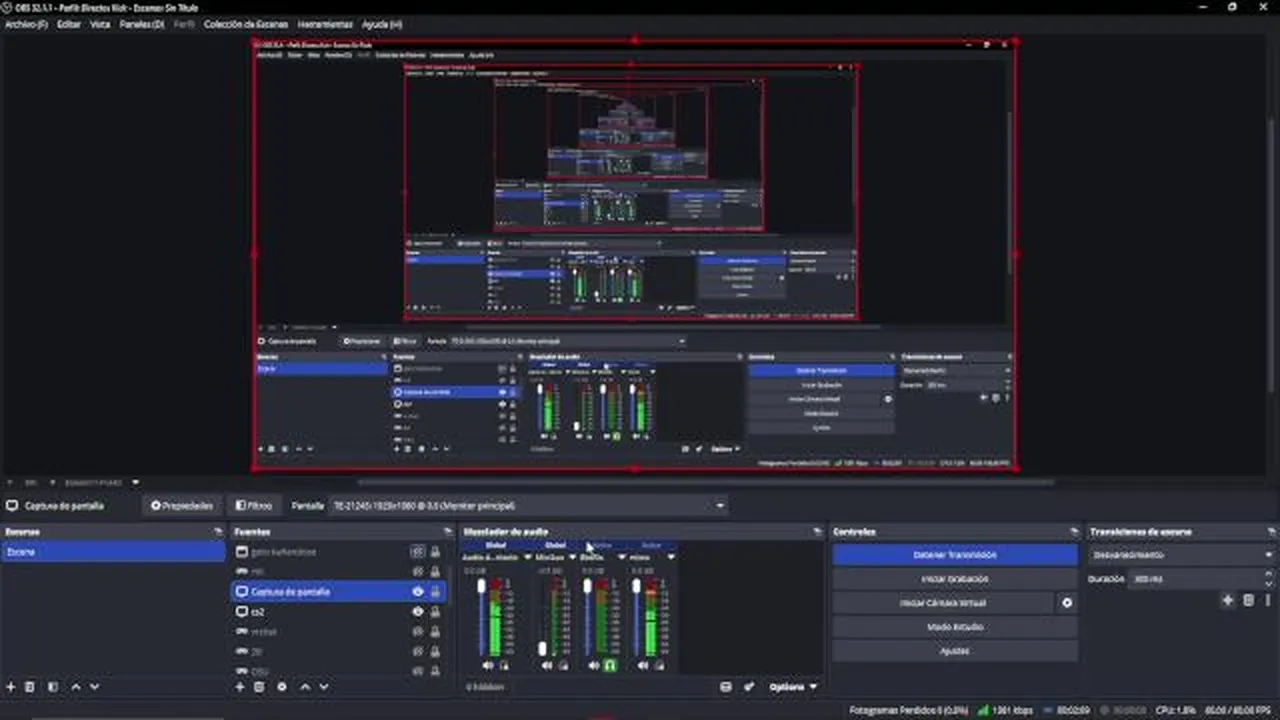Viewport: 1280px width, 720px height.
Task: Hide the Captura de pantalla source
Action: (418, 592)
